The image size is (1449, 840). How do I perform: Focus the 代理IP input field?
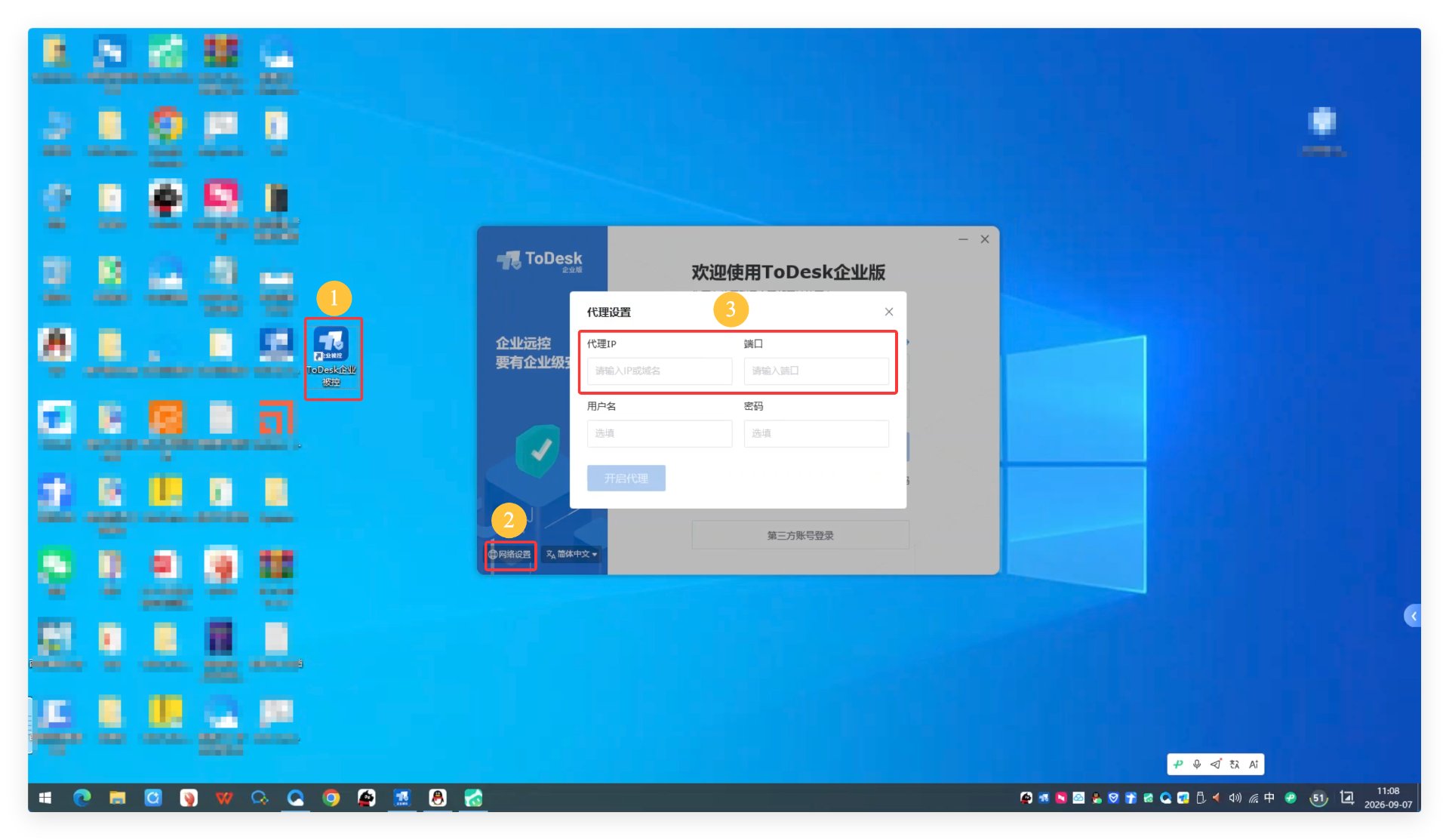point(659,371)
